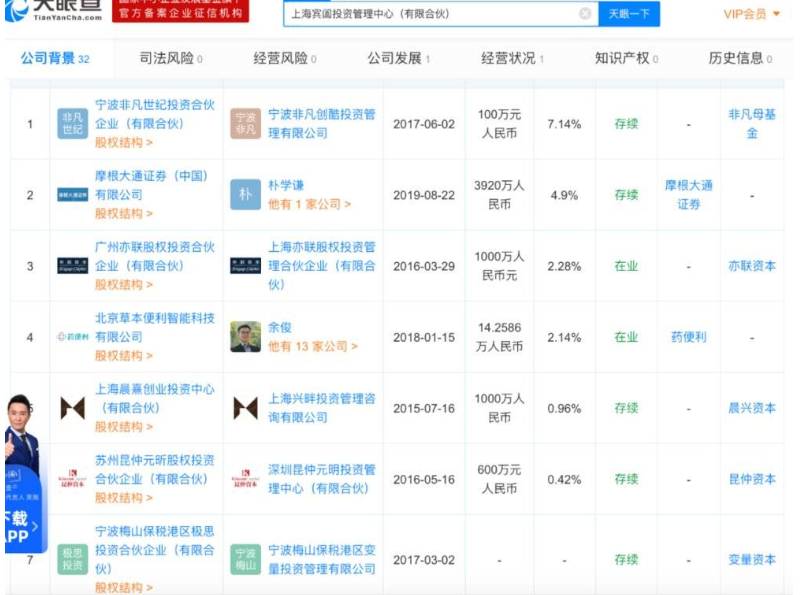Image resolution: width=800 pixels, height=595 pixels.
Task: Open 深圳昆仲元明投资管理中心 link
Action: pyautogui.click(x=322, y=479)
